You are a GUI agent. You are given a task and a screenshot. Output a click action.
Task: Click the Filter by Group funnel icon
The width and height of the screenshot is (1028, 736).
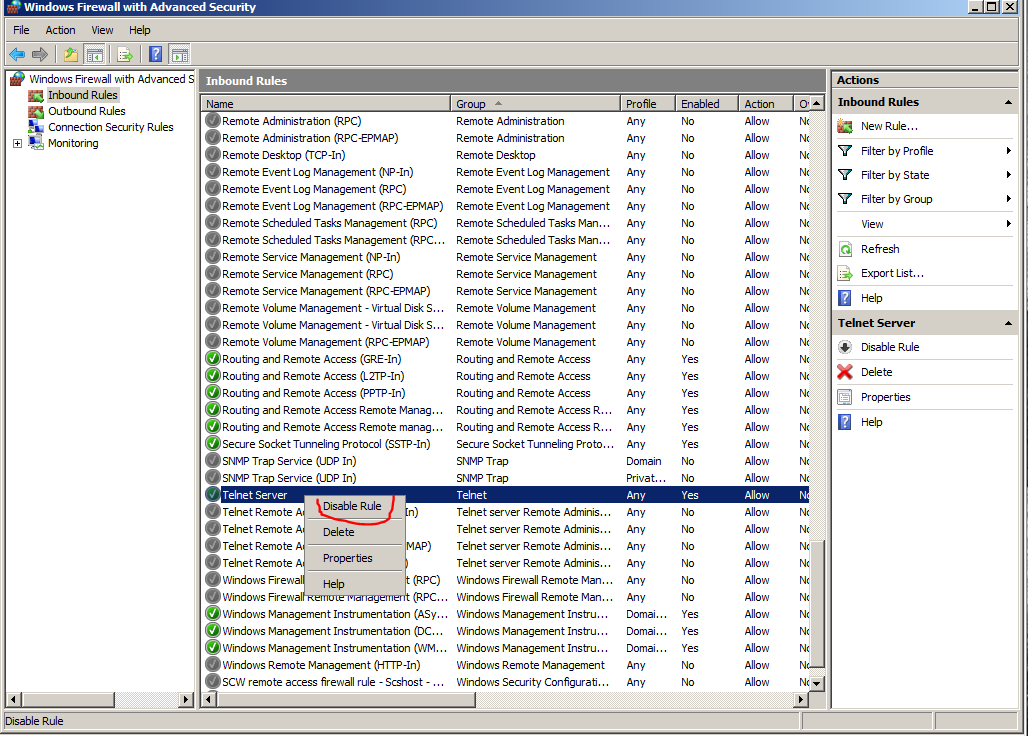point(845,199)
